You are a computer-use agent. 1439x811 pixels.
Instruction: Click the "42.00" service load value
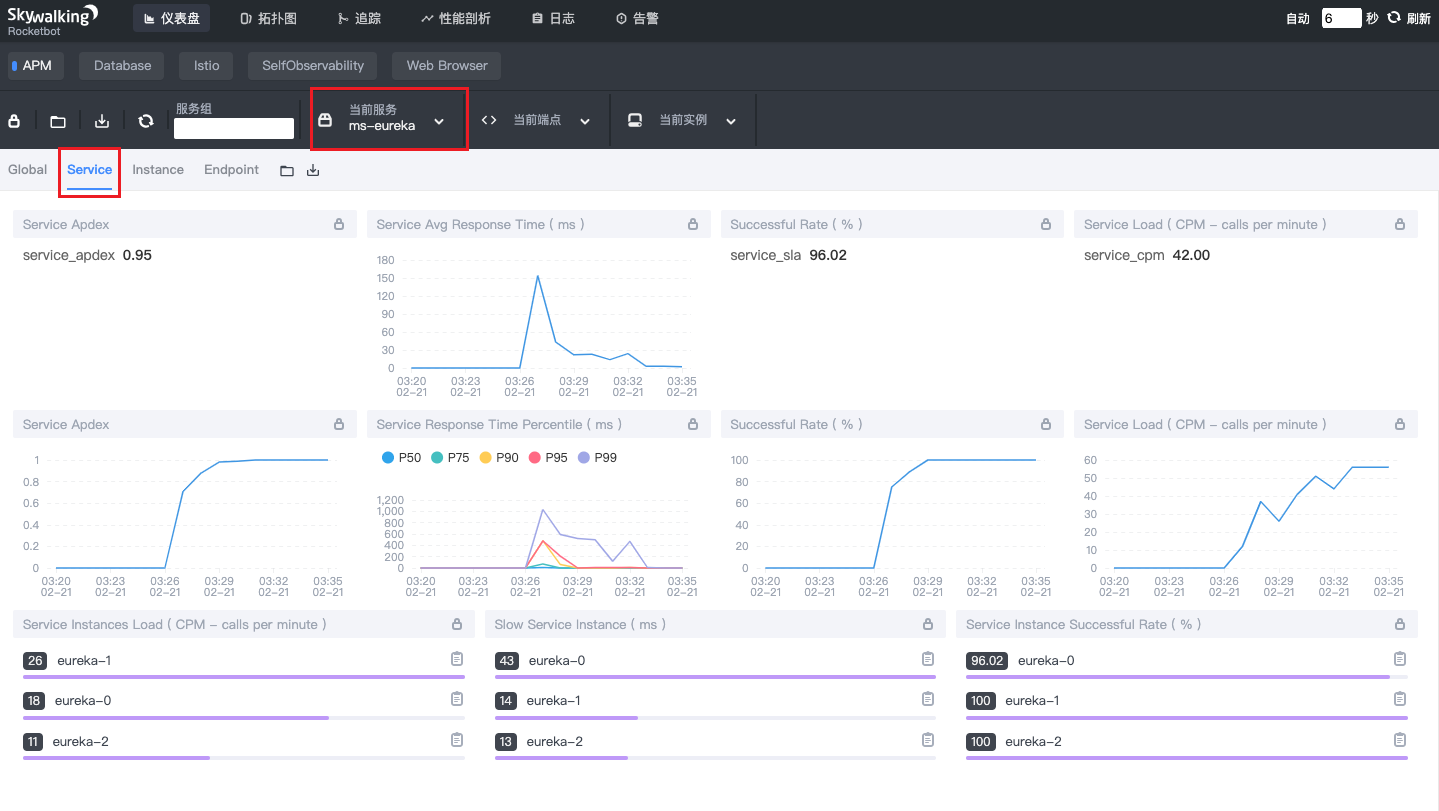(1191, 255)
